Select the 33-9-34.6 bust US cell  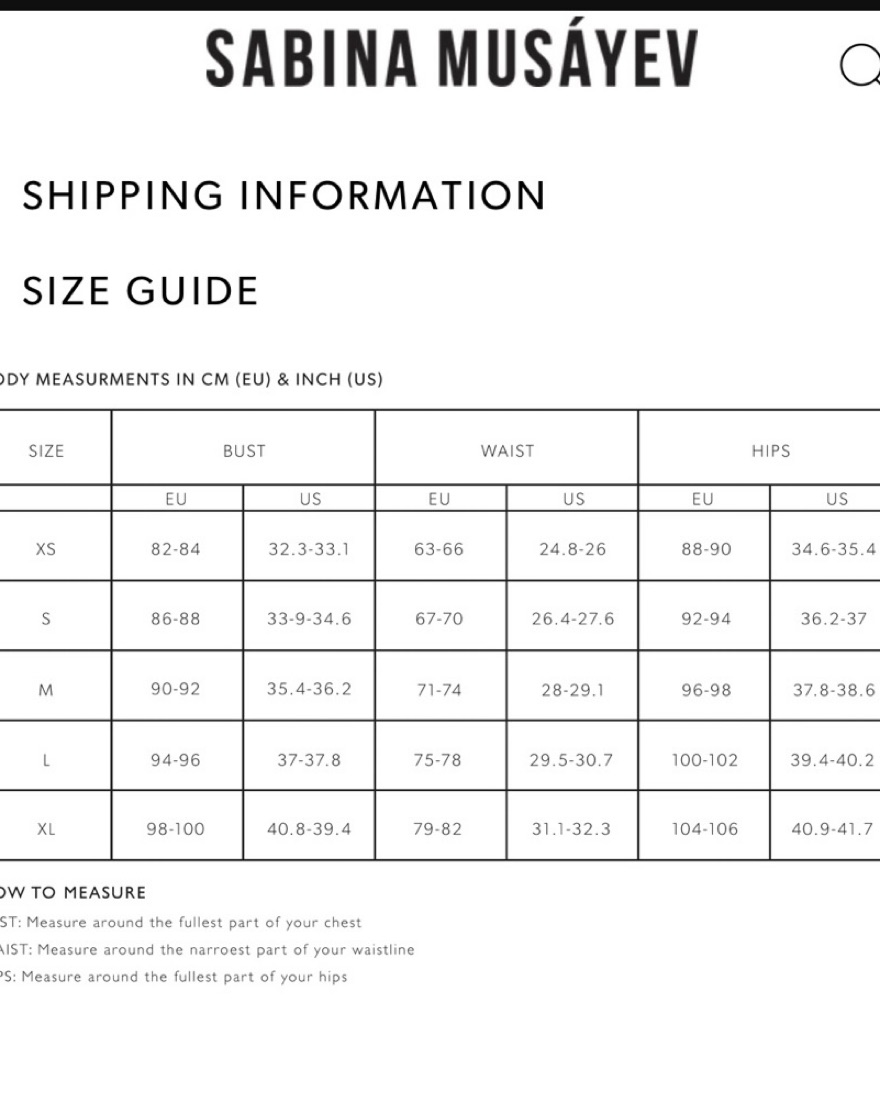[309, 619]
